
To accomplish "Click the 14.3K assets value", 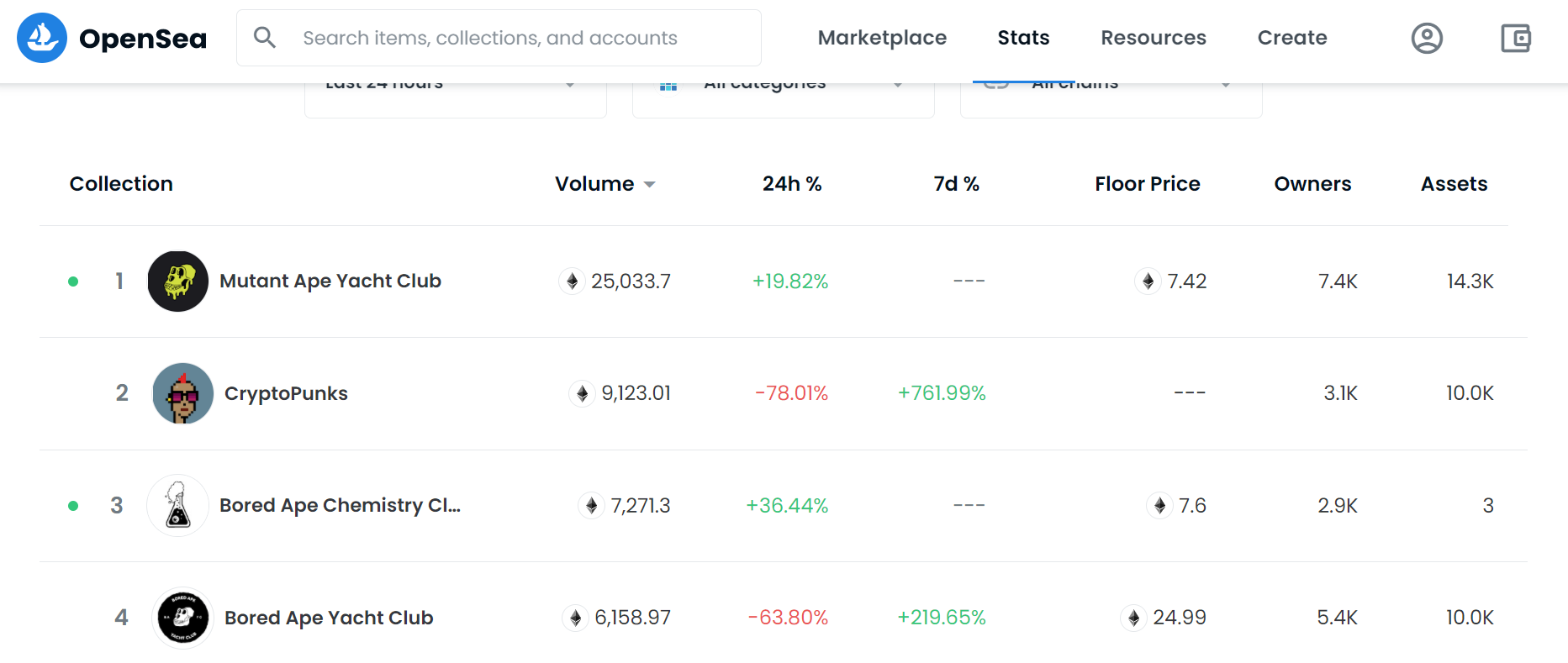I will [x=1470, y=282].
